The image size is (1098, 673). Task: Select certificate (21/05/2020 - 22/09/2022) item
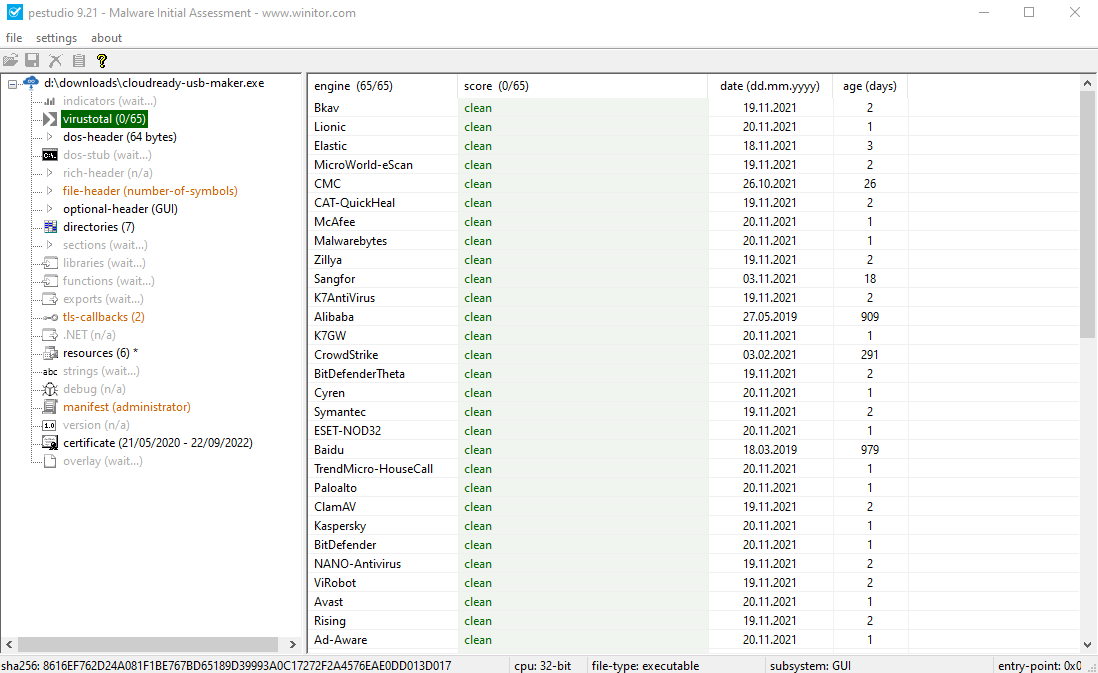pos(158,443)
